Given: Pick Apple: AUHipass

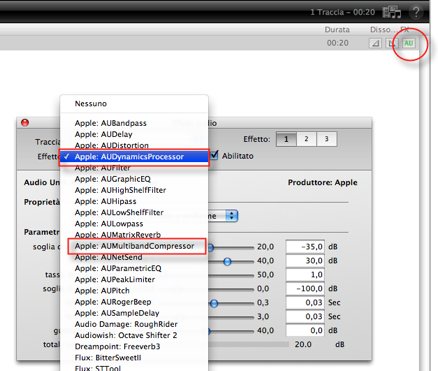Looking at the screenshot, I should coord(134,201).
